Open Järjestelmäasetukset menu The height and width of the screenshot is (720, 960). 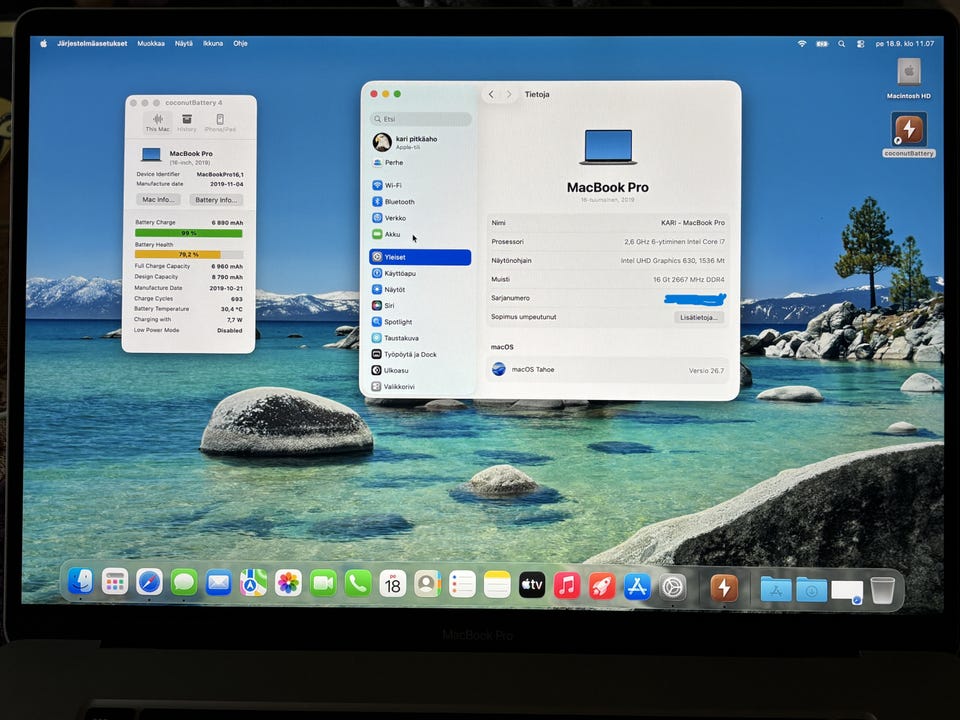pos(92,43)
